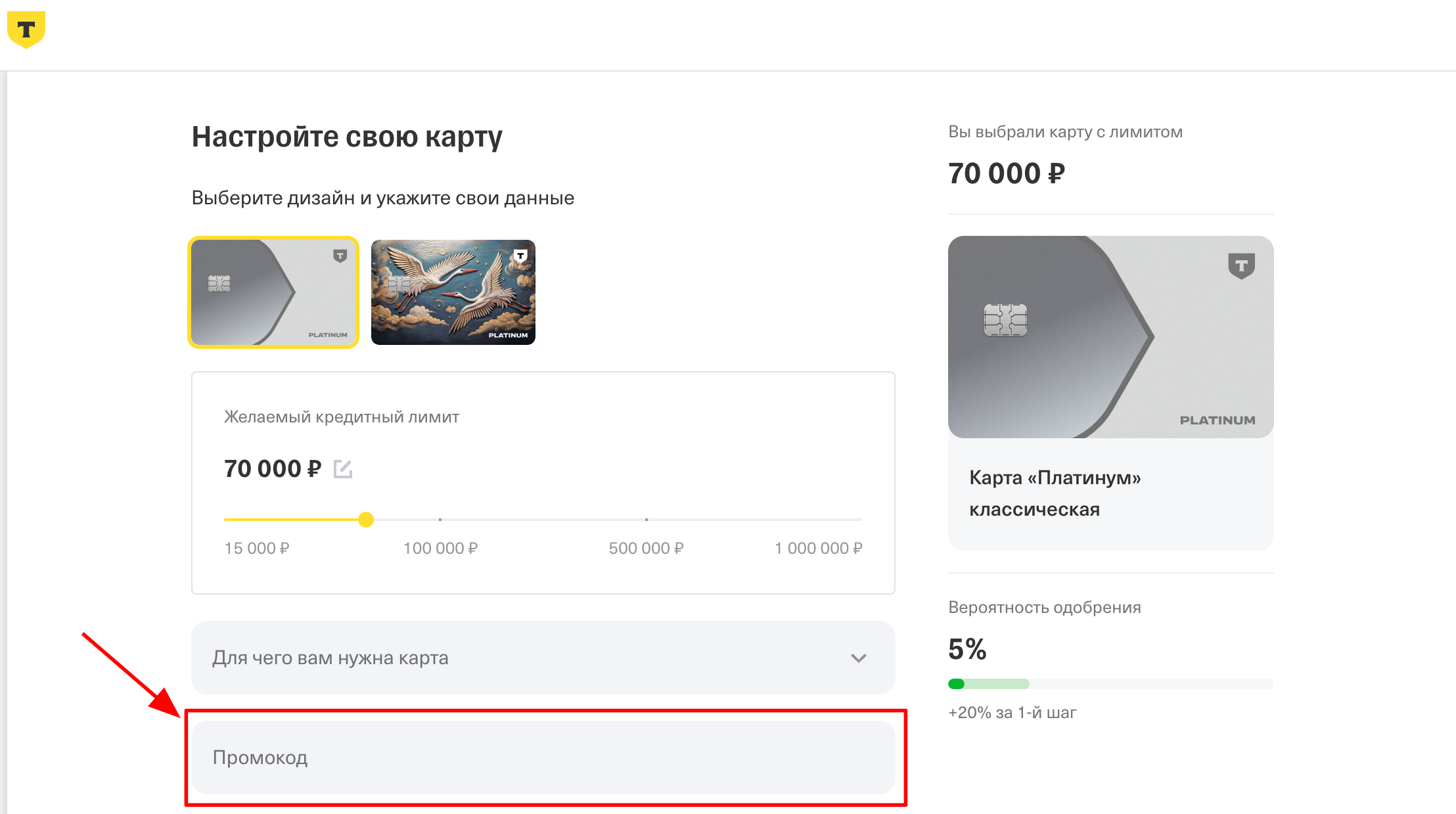Click the tick mark at 500 000 ₽
The image size is (1456, 814).
647,519
